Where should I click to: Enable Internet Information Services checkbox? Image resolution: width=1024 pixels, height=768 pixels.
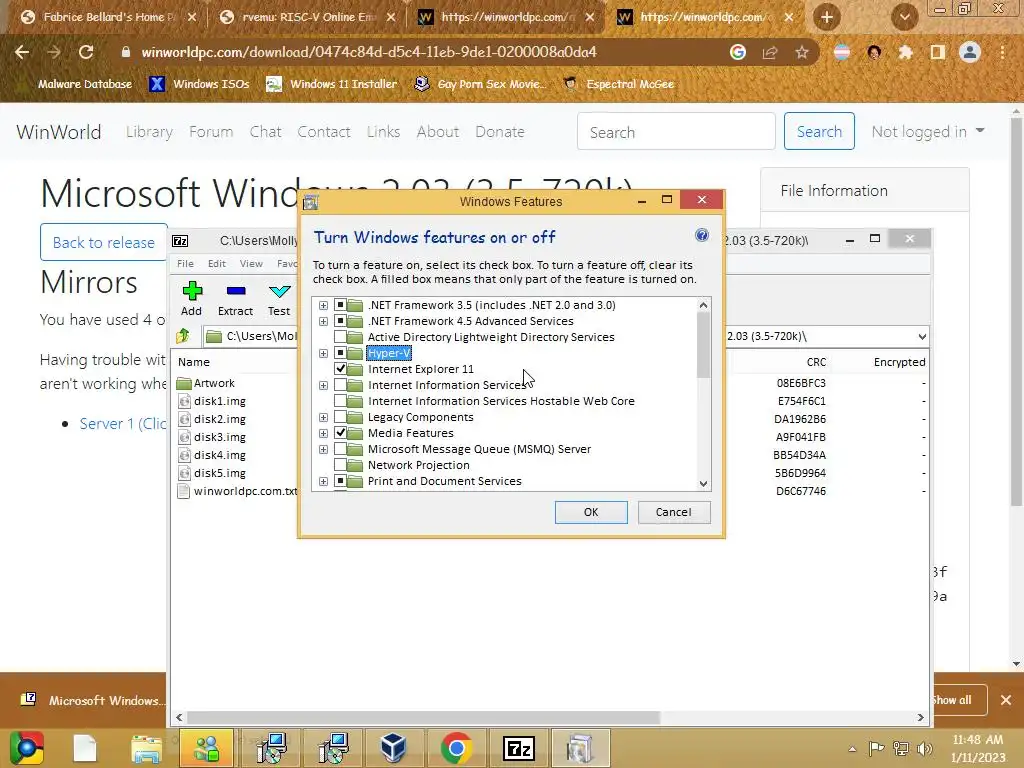[x=340, y=385]
